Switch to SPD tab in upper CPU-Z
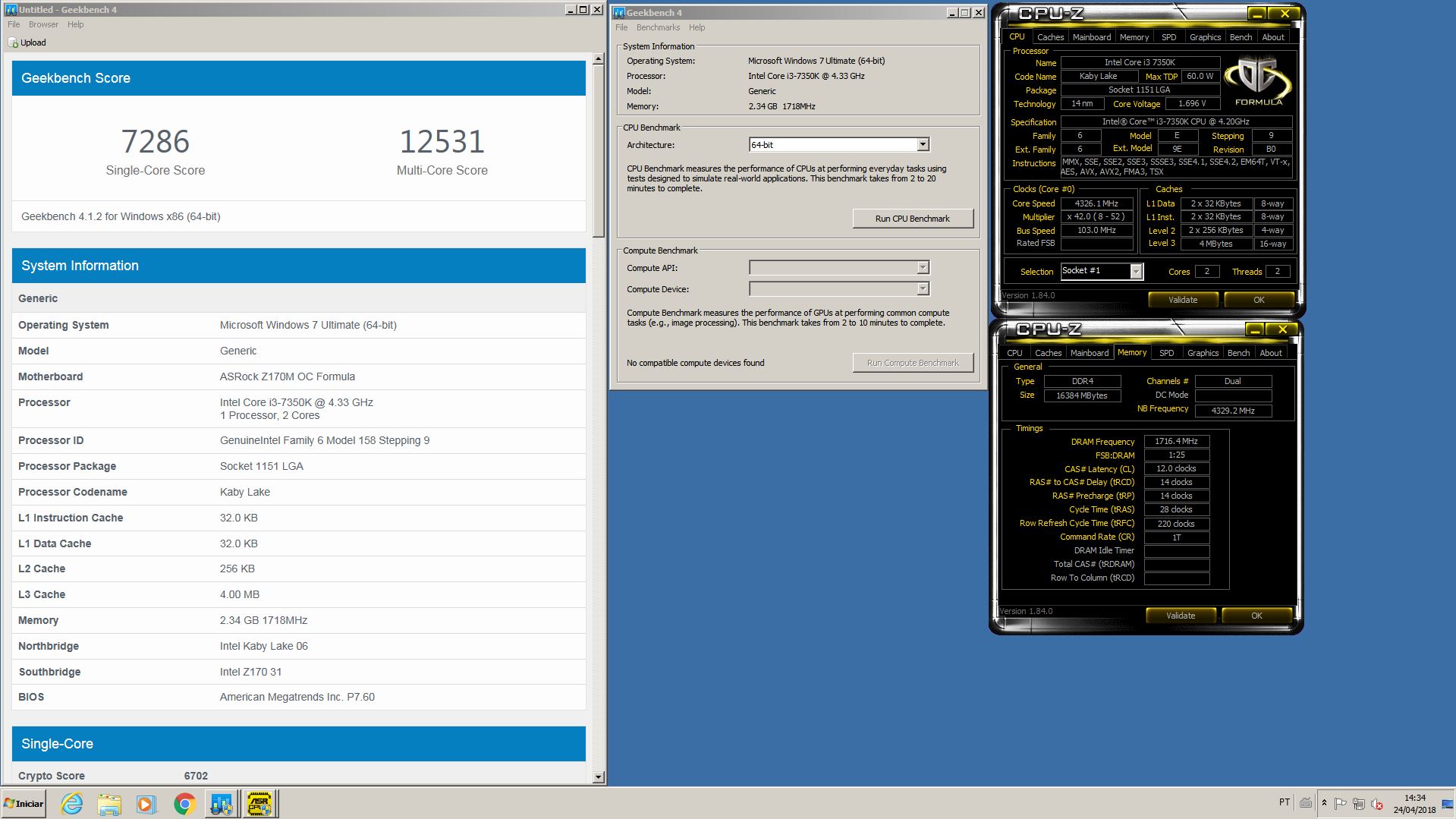 tap(1168, 37)
